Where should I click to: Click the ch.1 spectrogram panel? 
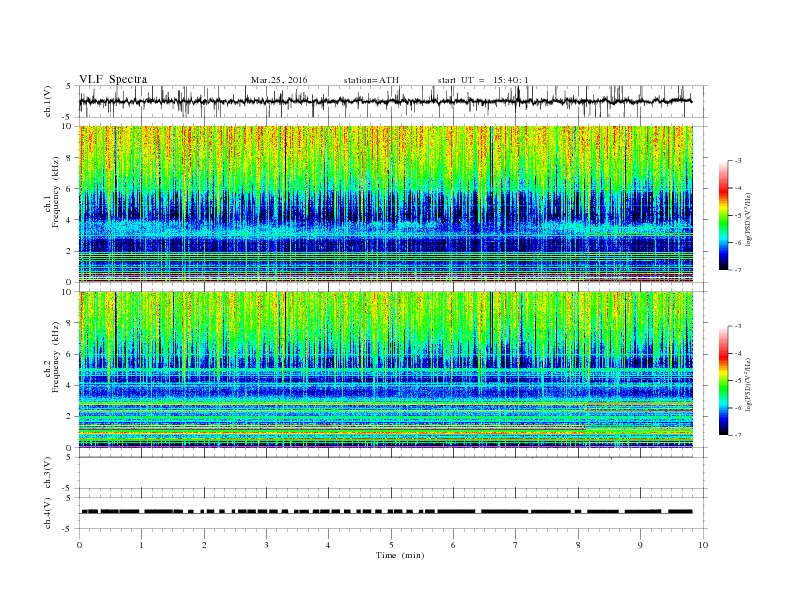pos(386,204)
